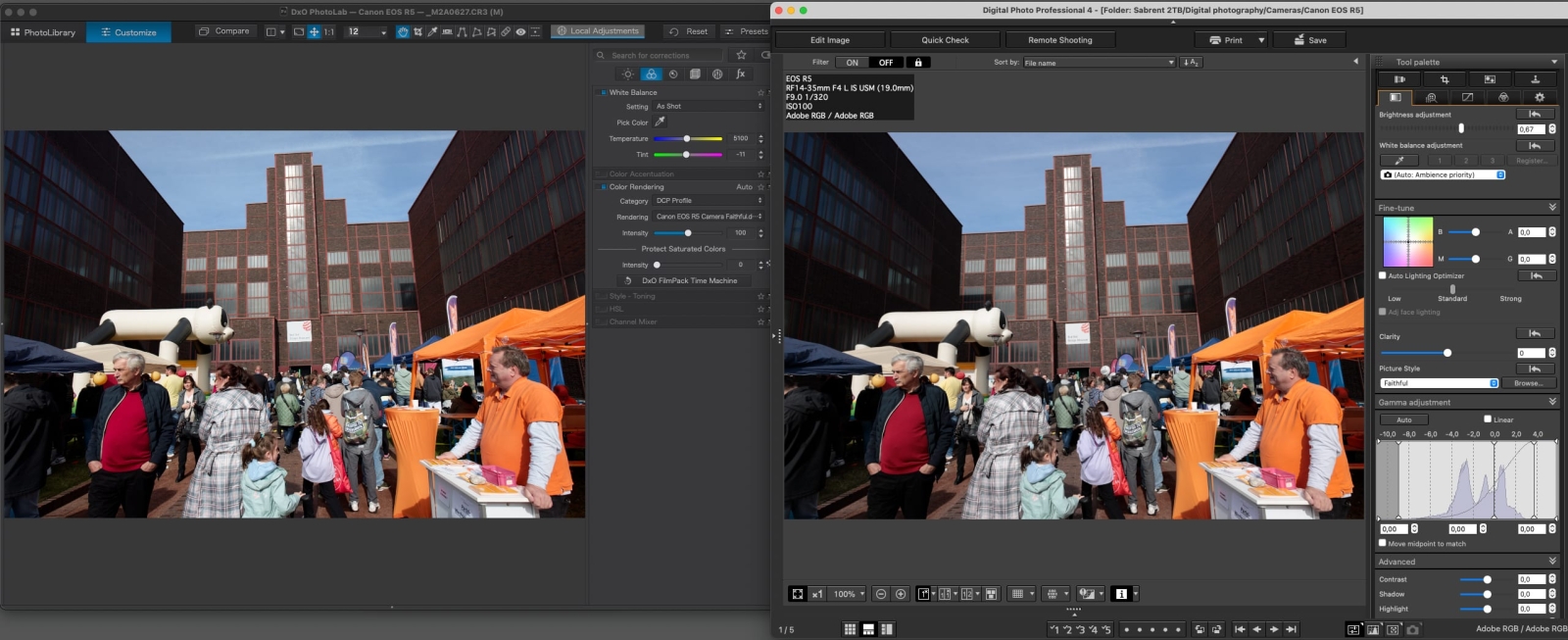Click the Remote Shooting button
1568x640 pixels.
(x=1059, y=40)
